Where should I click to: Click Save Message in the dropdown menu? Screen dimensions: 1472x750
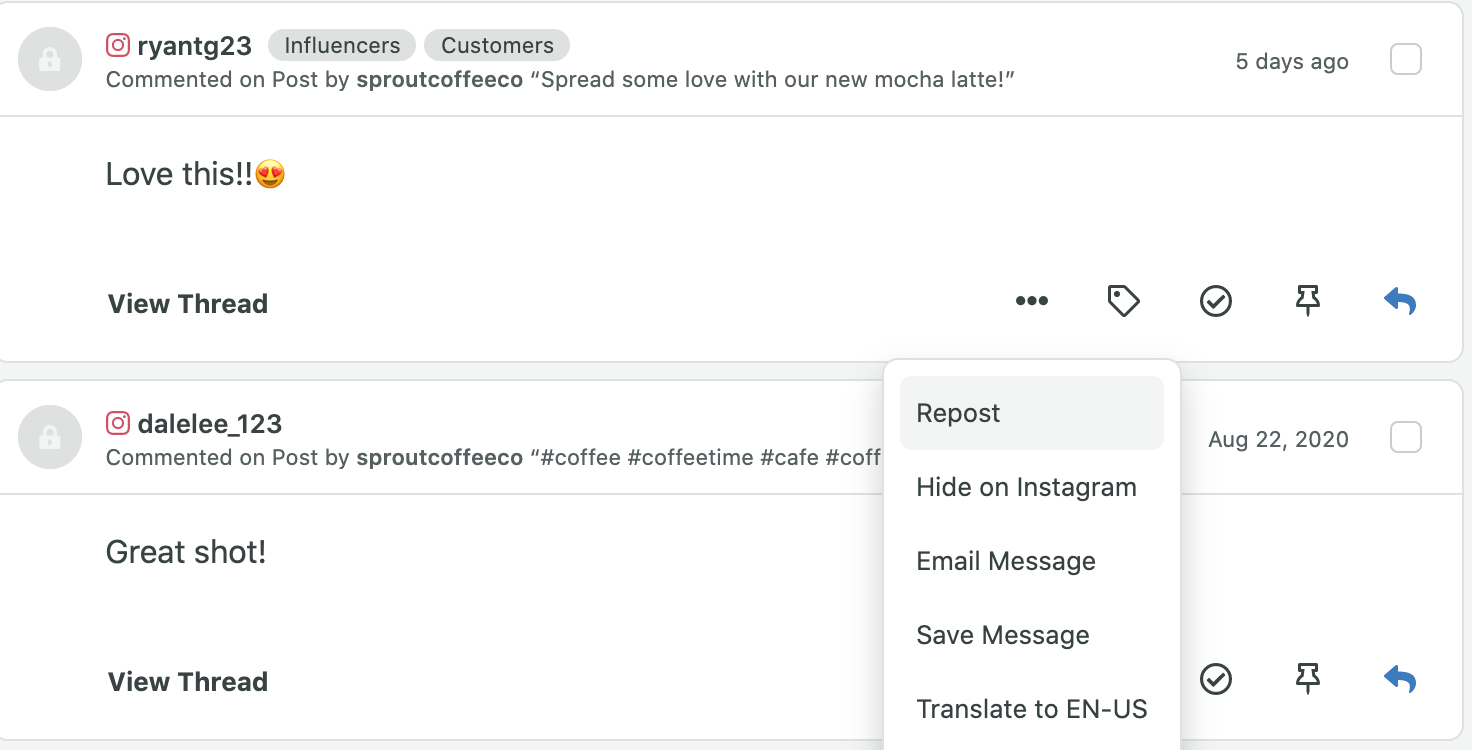pos(1002,635)
